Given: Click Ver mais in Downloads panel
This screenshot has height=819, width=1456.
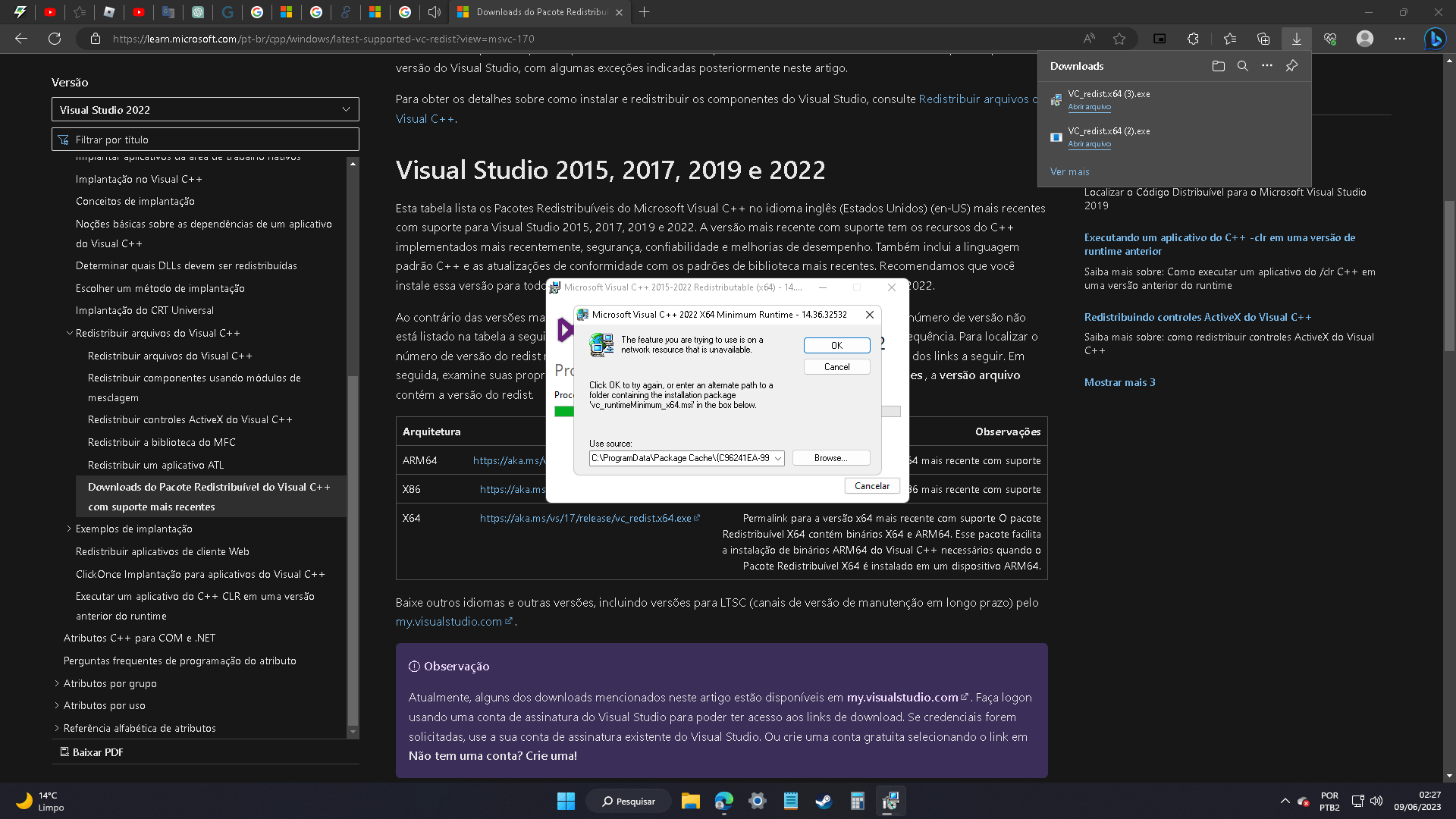Looking at the screenshot, I should click(1069, 171).
